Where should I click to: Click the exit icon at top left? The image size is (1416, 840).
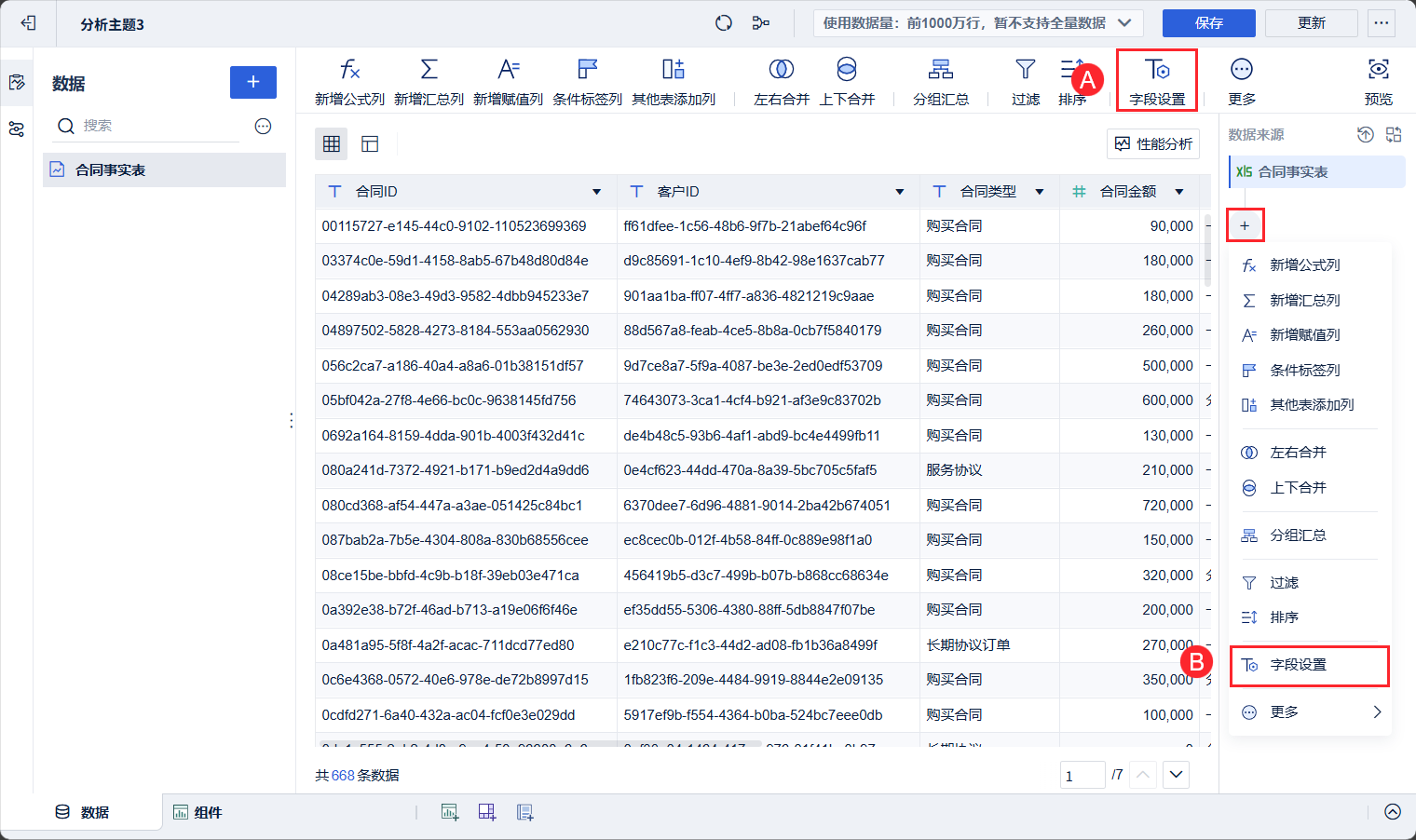(x=28, y=23)
